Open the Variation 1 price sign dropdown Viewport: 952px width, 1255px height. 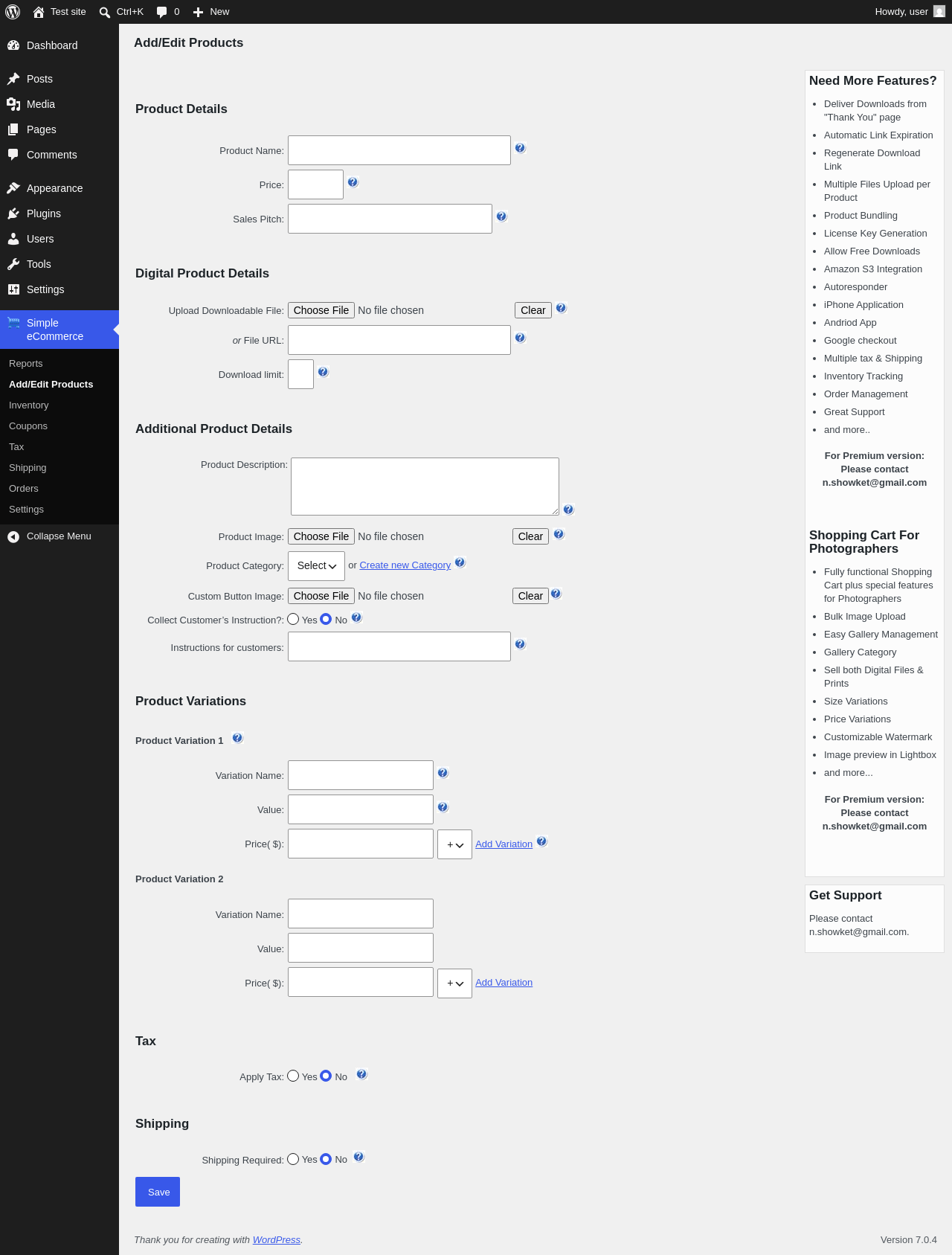pyautogui.click(x=454, y=844)
